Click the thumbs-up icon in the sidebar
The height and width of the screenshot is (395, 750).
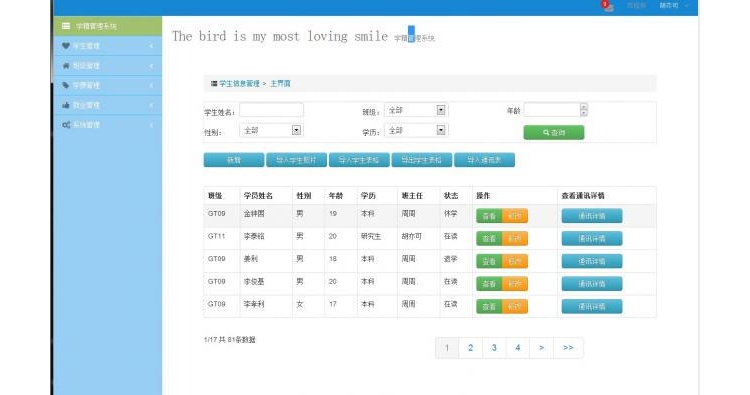point(66,105)
